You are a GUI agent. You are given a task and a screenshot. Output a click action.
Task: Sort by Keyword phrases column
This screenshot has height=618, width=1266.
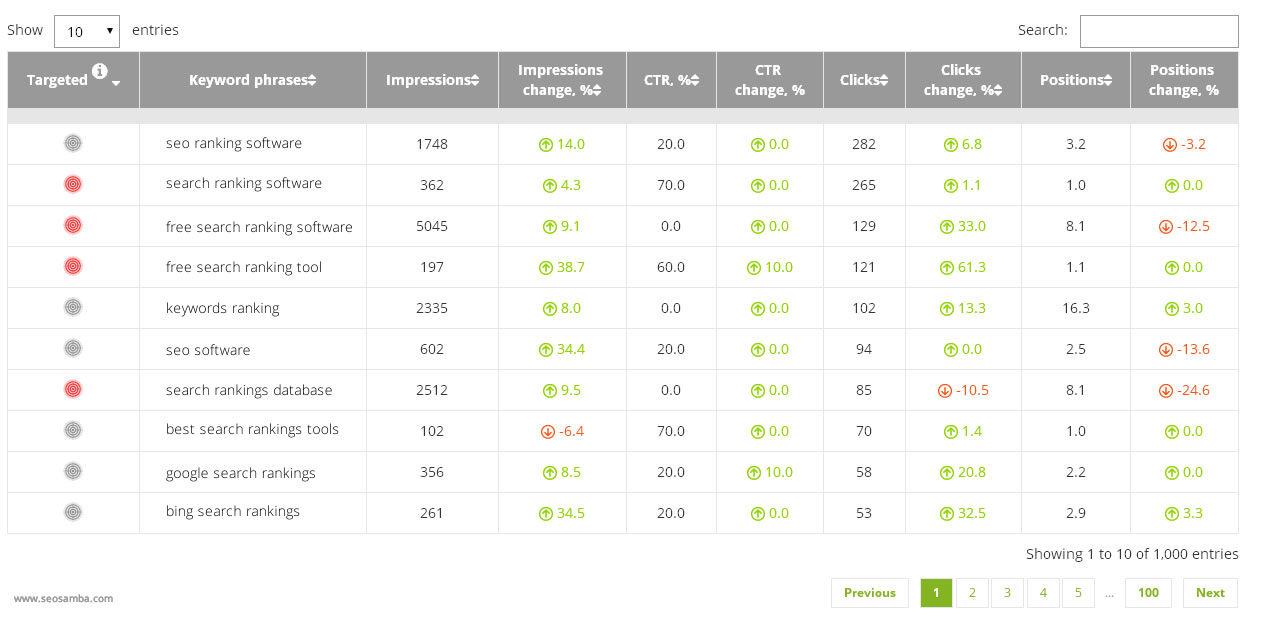[x=253, y=80]
